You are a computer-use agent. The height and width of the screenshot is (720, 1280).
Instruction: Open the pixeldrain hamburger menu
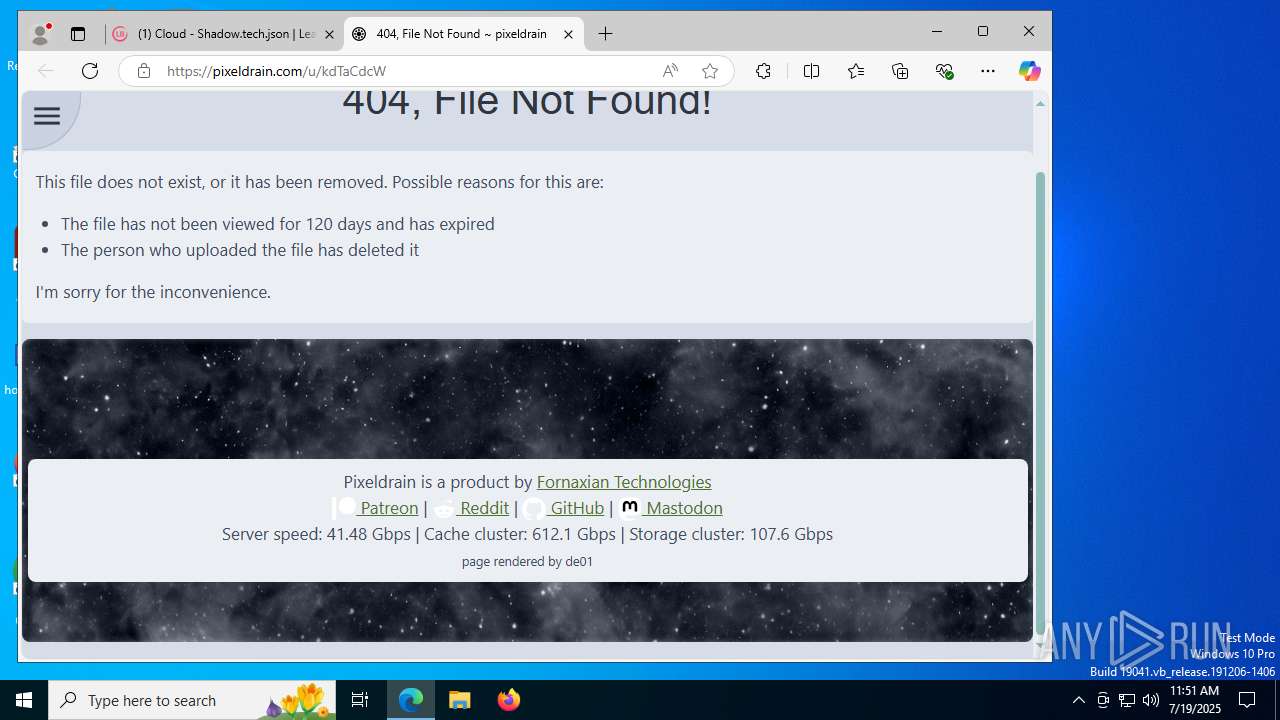point(47,116)
